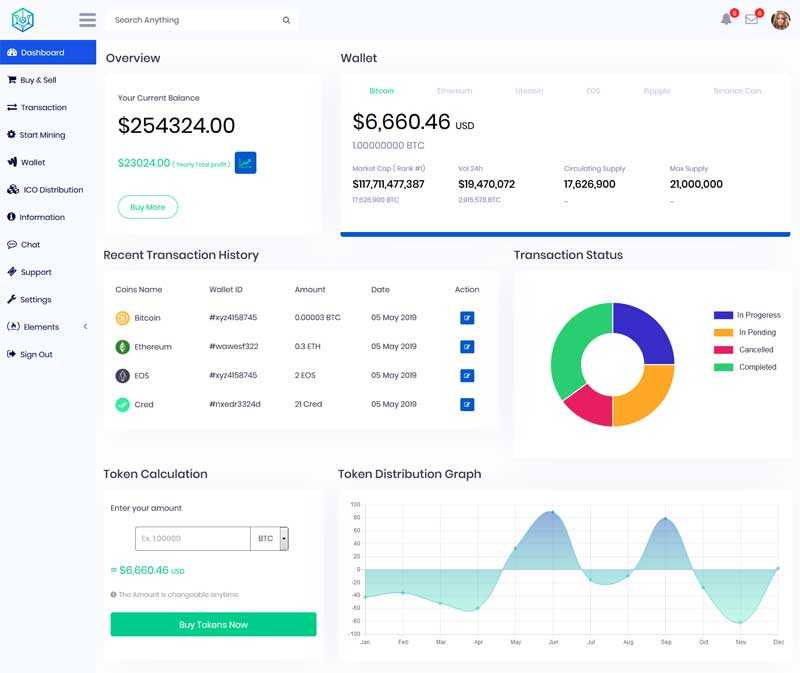Click the user profile avatar
800x673 pixels.
coord(780,20)
